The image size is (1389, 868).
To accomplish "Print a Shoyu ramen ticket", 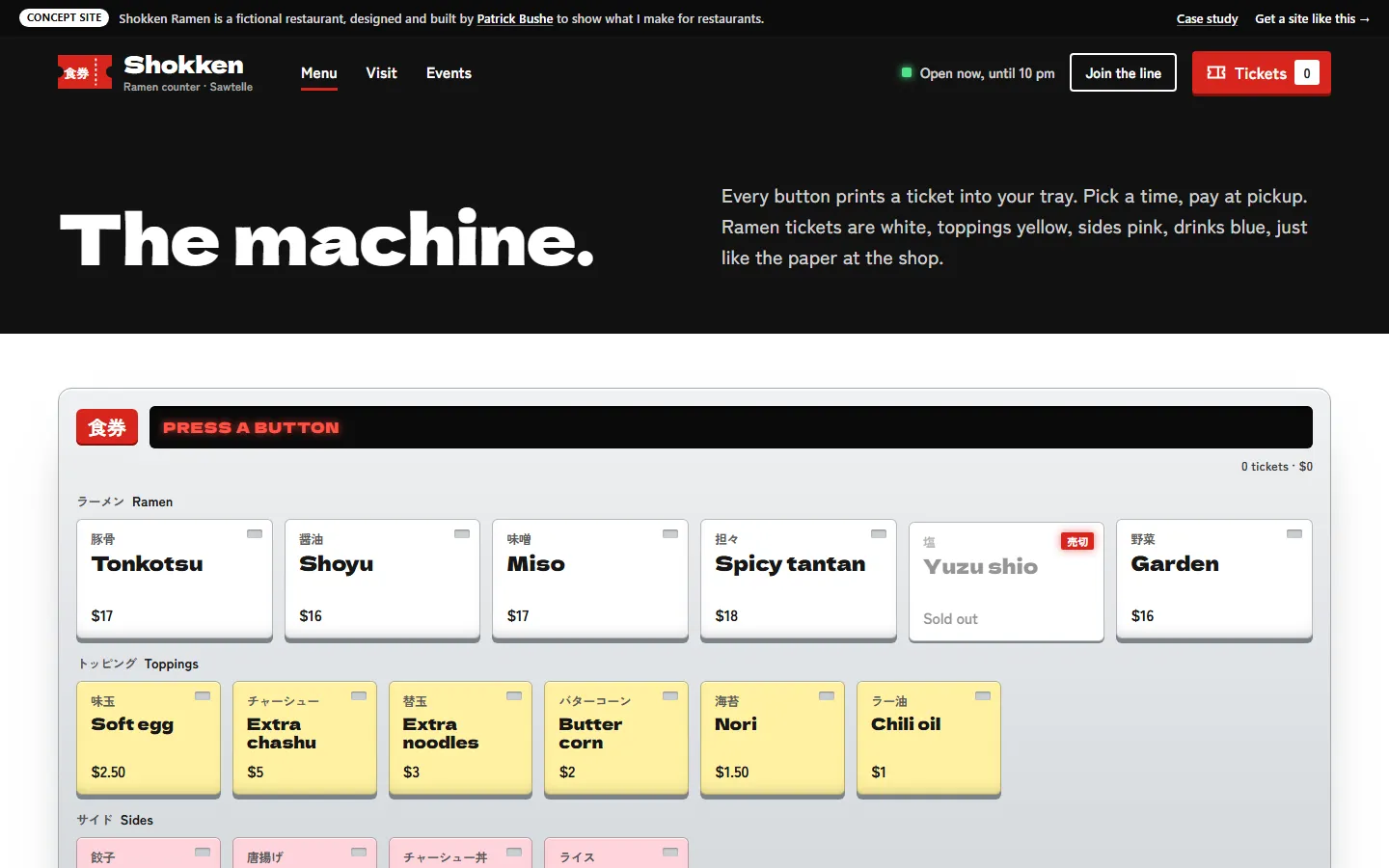I will pyautogui.click(x=382, y=580).
